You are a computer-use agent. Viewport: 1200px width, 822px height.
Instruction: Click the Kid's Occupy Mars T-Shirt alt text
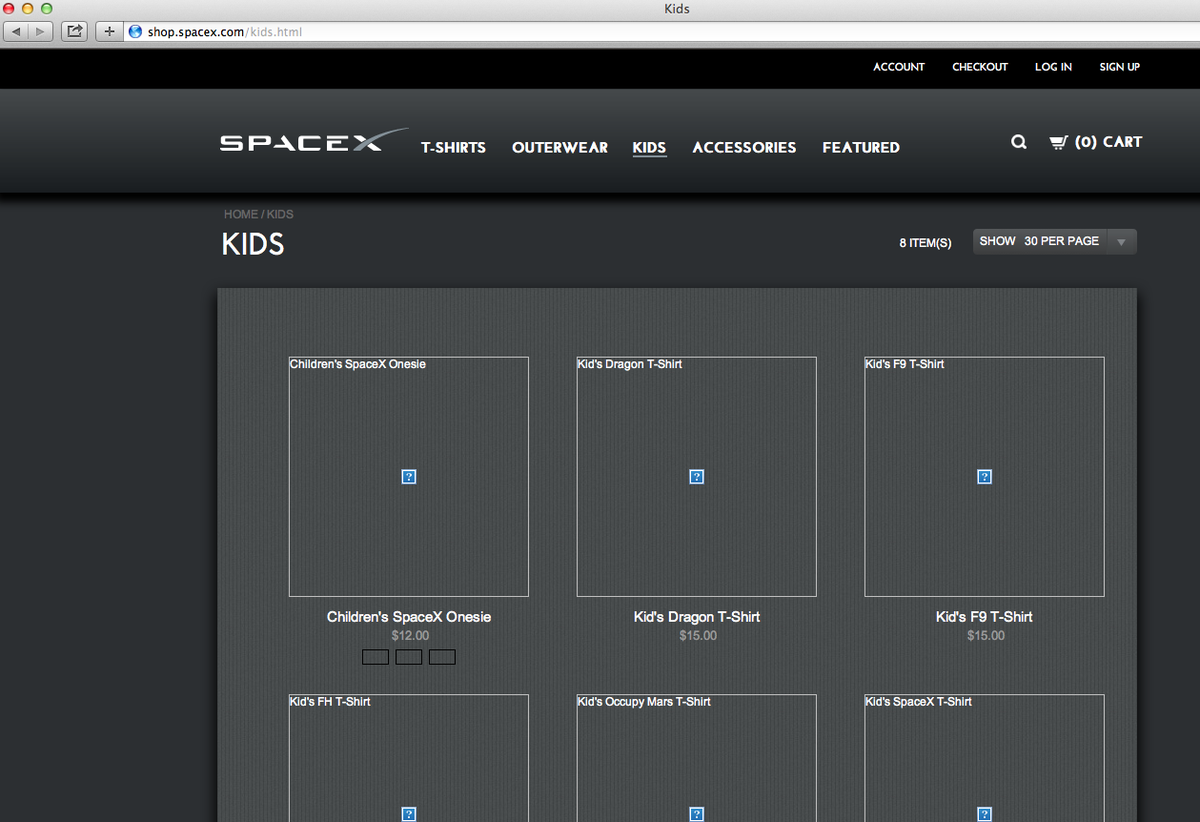(644, 702)
